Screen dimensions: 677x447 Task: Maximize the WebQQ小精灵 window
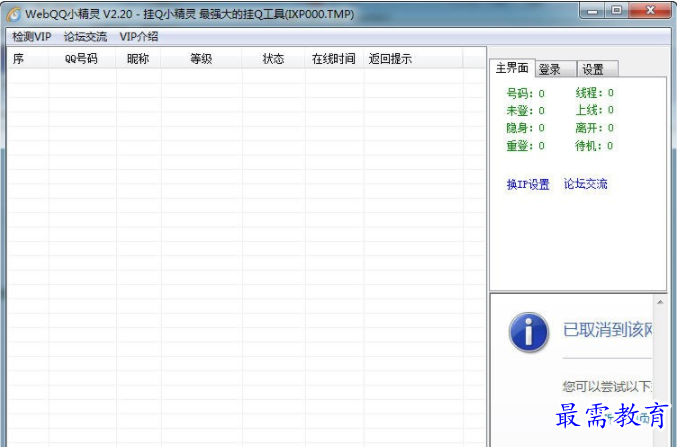tap(617, 10)
